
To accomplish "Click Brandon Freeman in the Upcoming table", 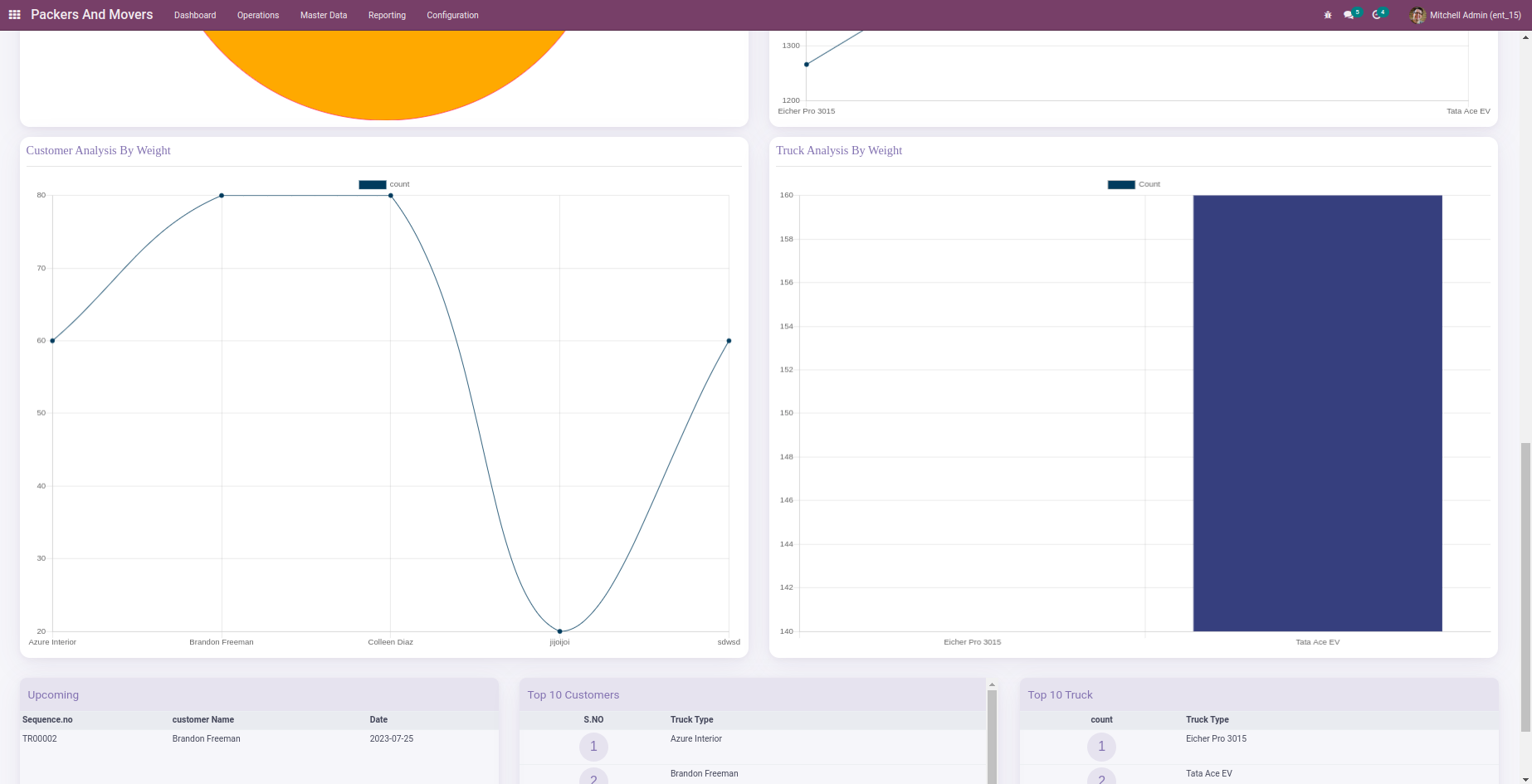I will click(206, 739).
